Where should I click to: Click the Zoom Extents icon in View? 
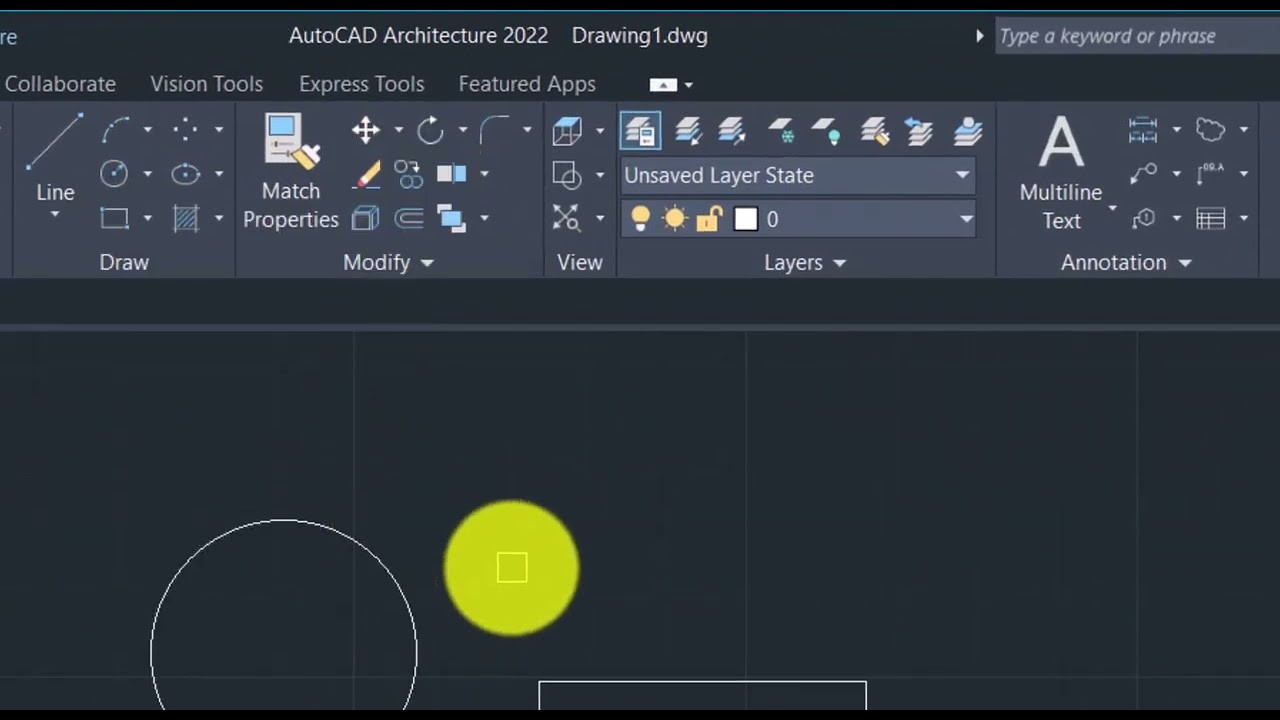(566, 218)
